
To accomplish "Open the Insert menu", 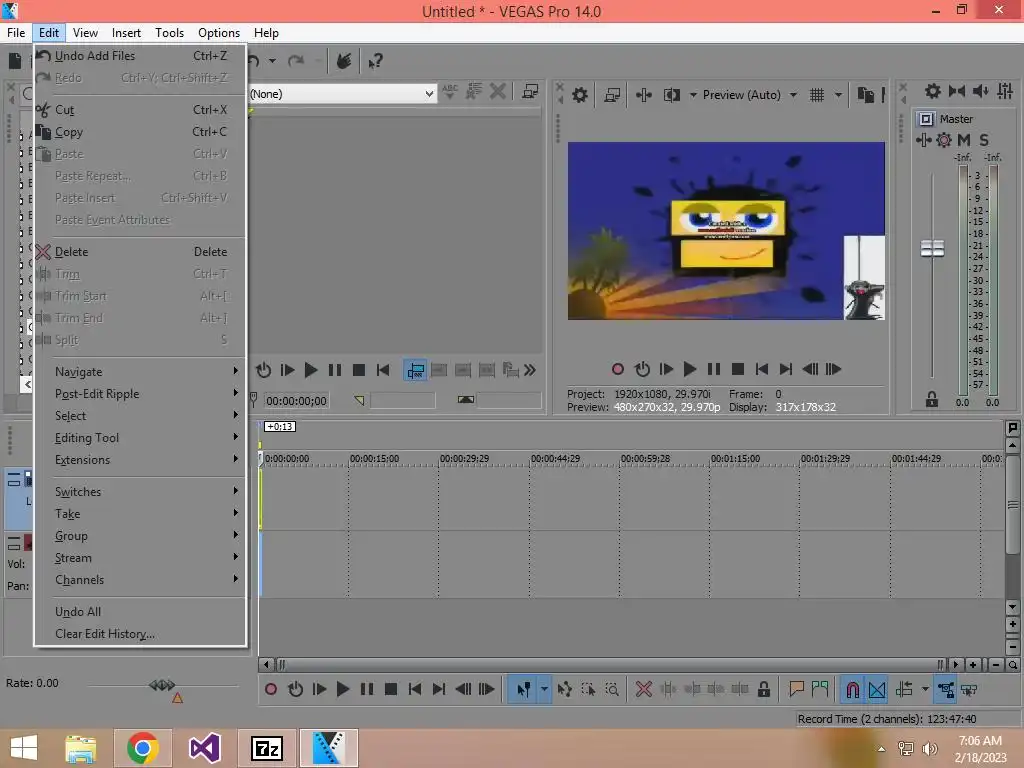I will coord(126,33).
